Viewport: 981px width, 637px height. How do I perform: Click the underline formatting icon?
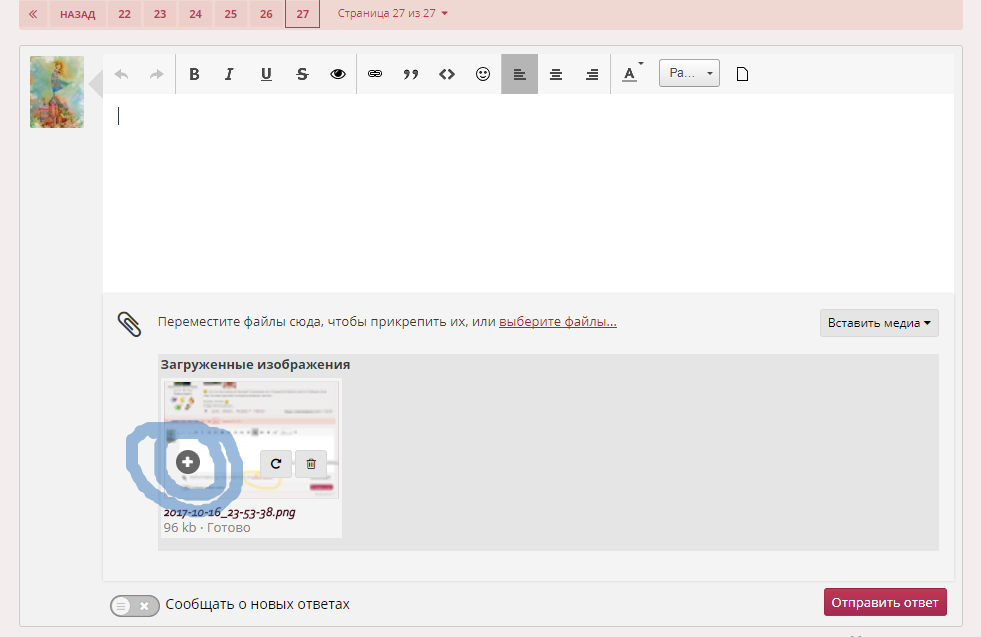pos(266,74)
